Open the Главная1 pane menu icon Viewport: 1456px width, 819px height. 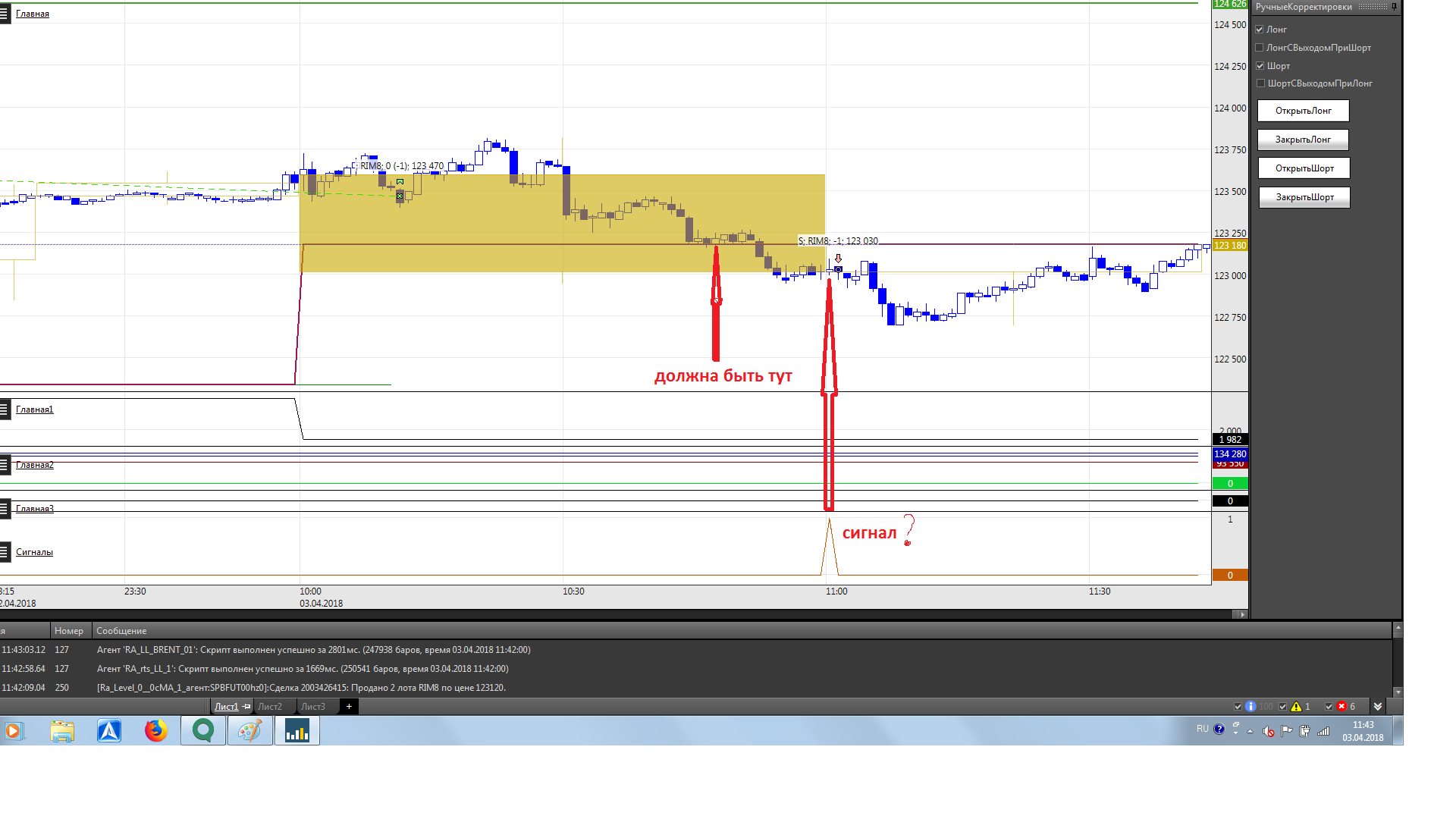tap(5, 409)
